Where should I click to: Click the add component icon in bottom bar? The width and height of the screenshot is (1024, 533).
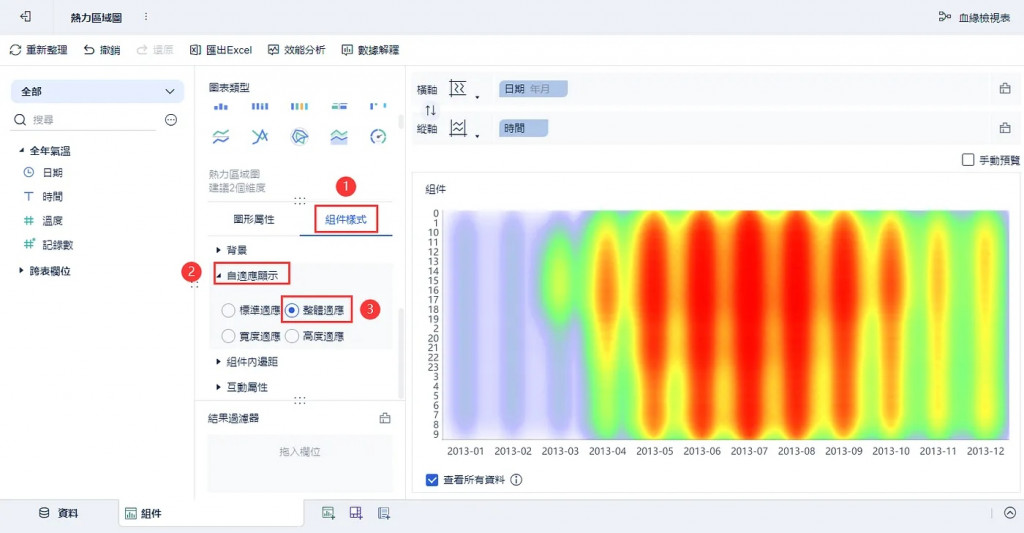[x=328, y=513]
